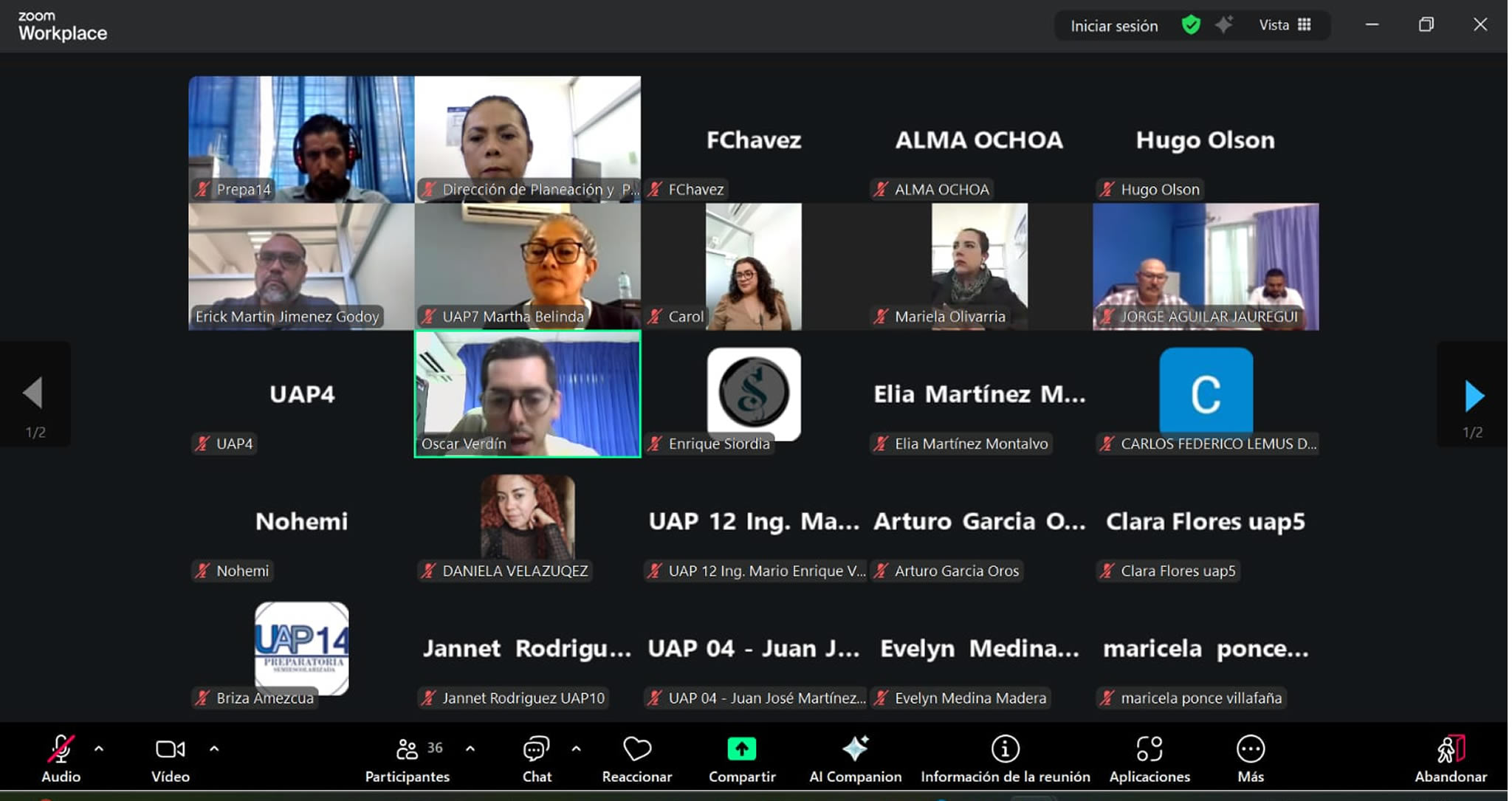Open Información de la reunión
This screenshot has height=801, width=1512.
coord(1005,750)
